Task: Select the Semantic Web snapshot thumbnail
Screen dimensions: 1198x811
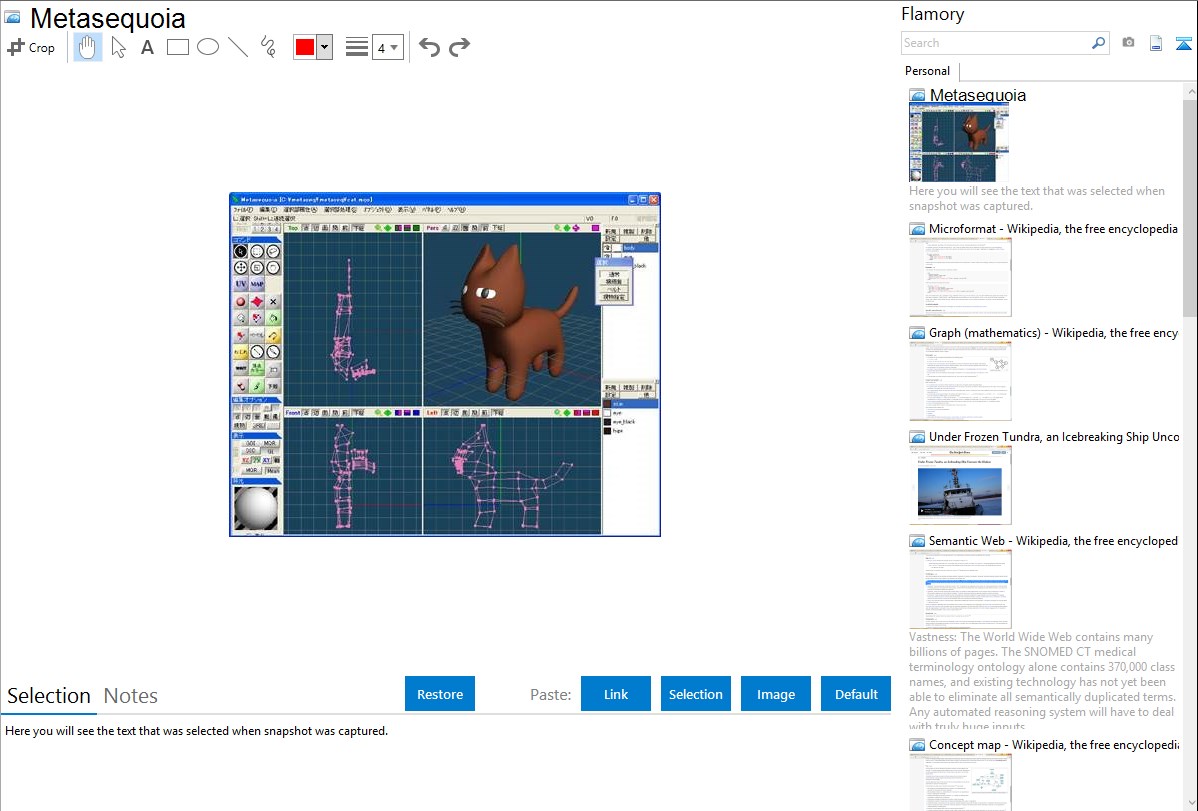Action: (x=960, y=589)
